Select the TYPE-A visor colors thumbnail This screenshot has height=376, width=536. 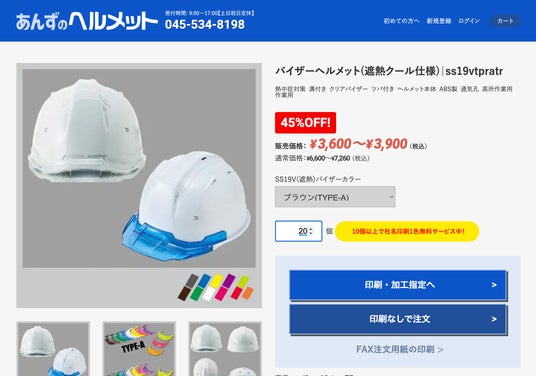139,349
